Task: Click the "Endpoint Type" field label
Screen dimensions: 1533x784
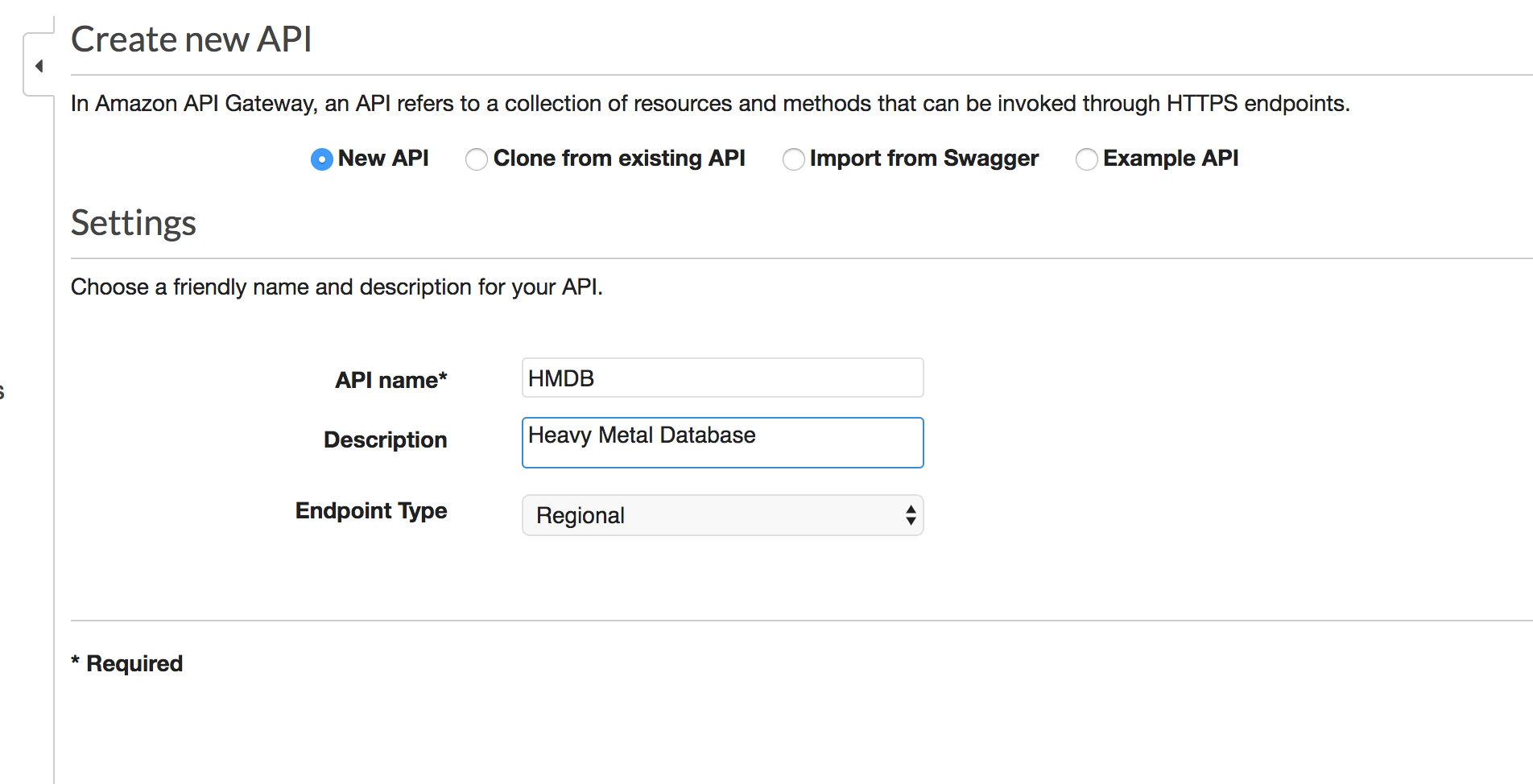Action: point(371,511)
